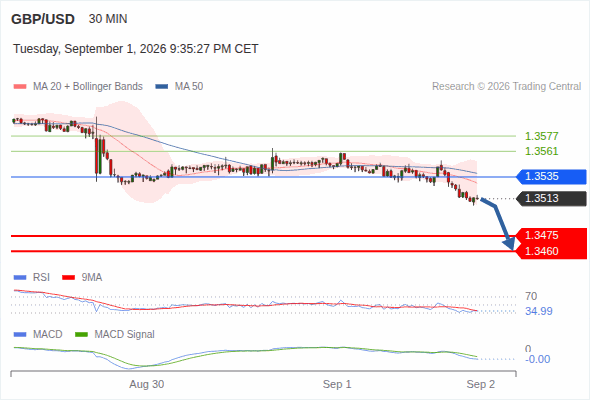The width and height of the screenshot is (590, 400).
Task: Click the 1.3561 resistance level label
Action: click(x=541, y=151)
